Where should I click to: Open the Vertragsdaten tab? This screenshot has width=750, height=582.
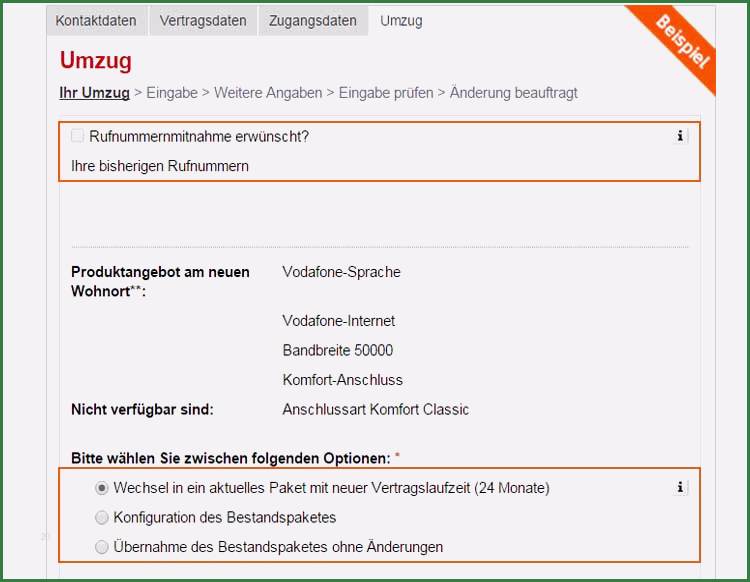(x=203, y=21)
